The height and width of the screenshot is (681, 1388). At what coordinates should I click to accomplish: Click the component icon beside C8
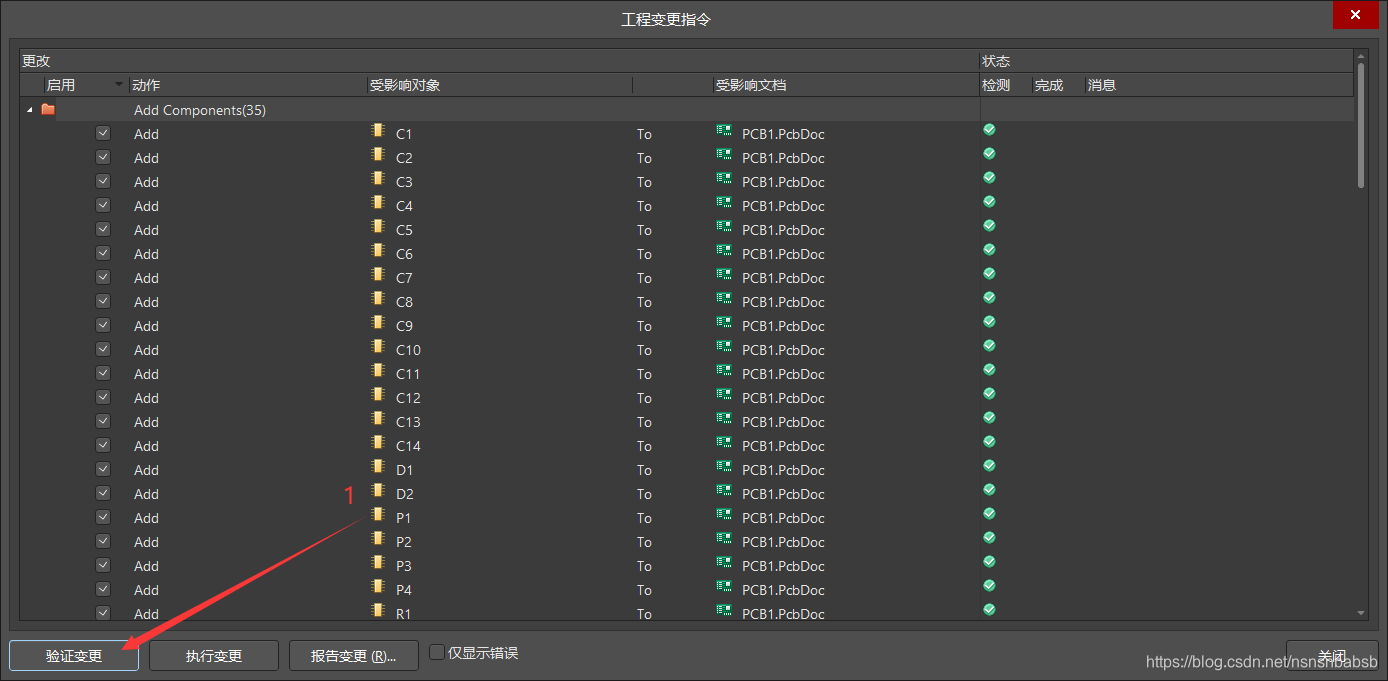coord(377,299)
